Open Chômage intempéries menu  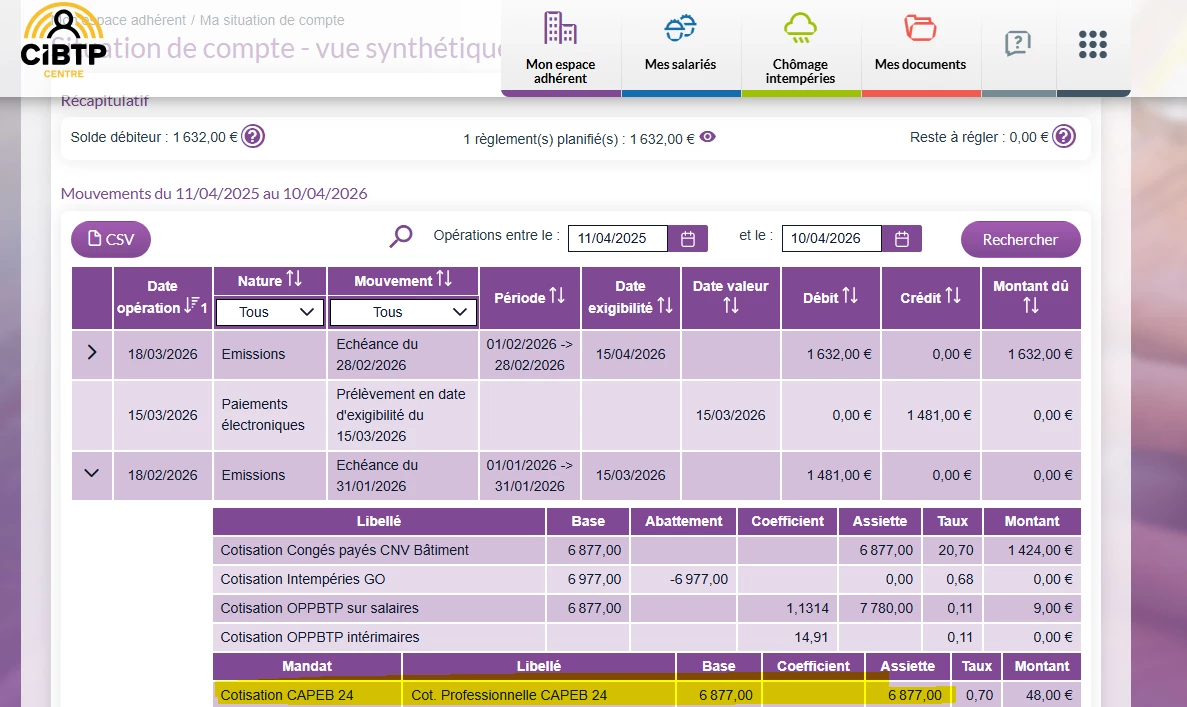800,48
